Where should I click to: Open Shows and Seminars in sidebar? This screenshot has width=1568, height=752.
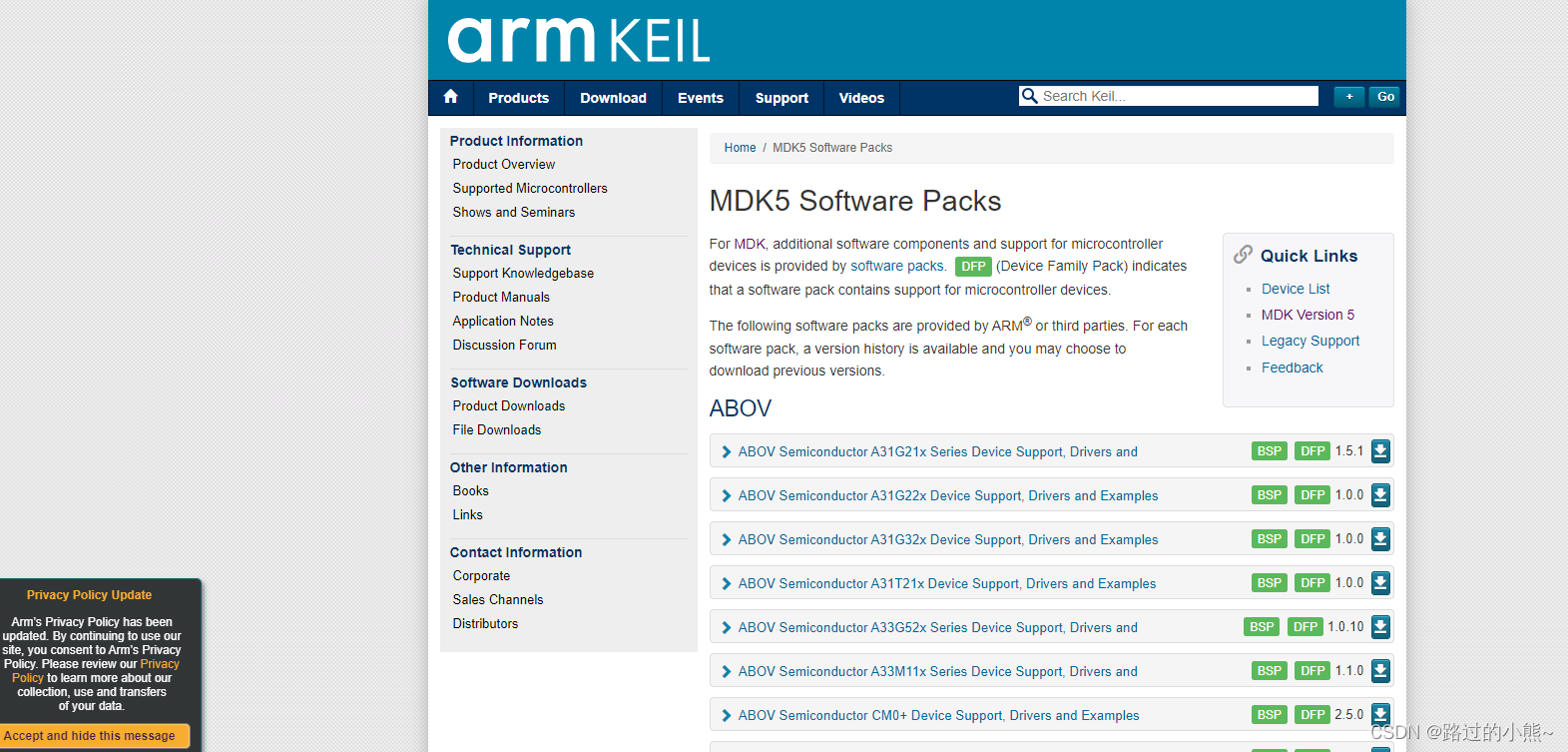[x=513, y=212]
